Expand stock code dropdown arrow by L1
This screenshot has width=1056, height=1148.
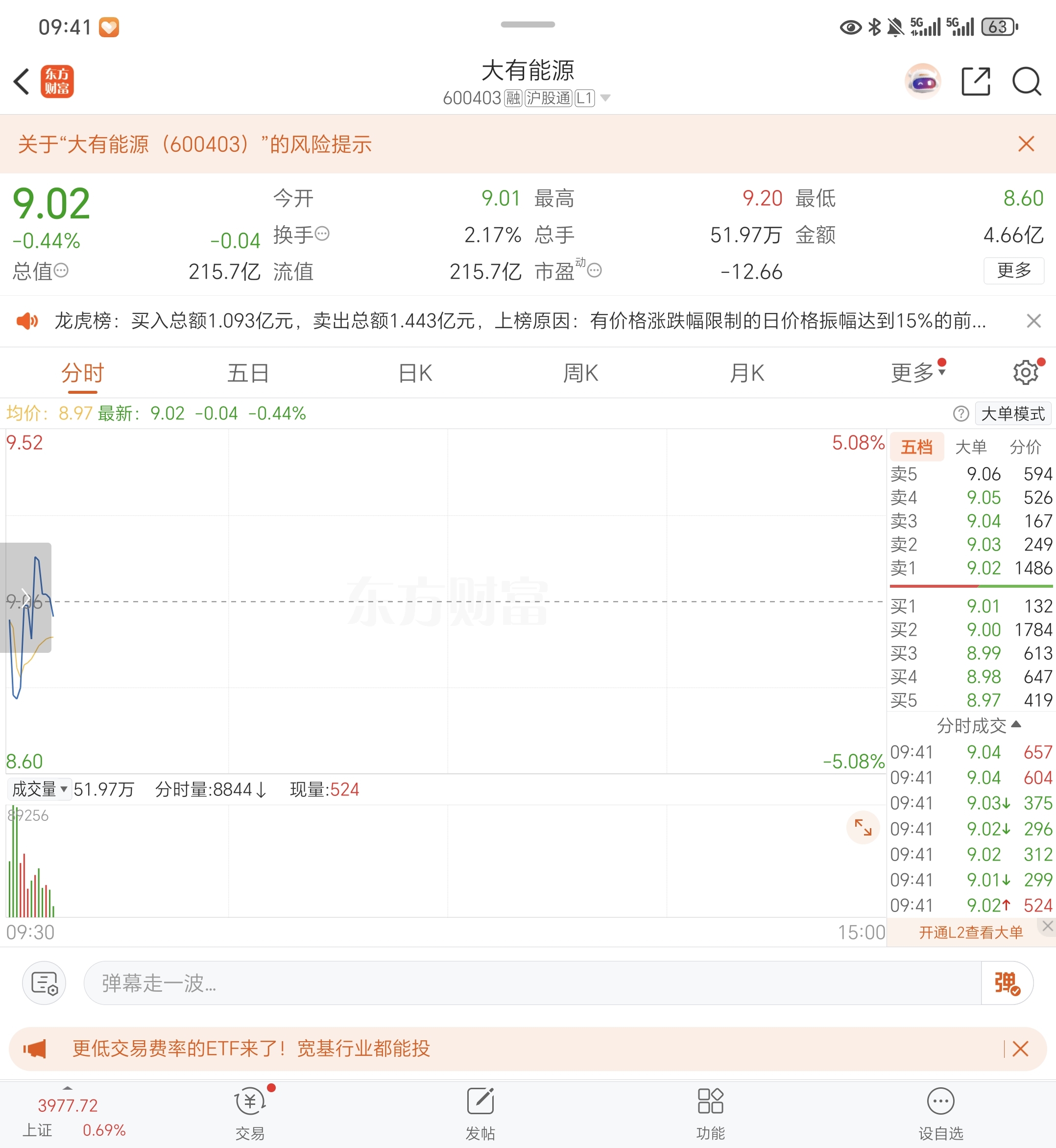[x=605, y=98]
